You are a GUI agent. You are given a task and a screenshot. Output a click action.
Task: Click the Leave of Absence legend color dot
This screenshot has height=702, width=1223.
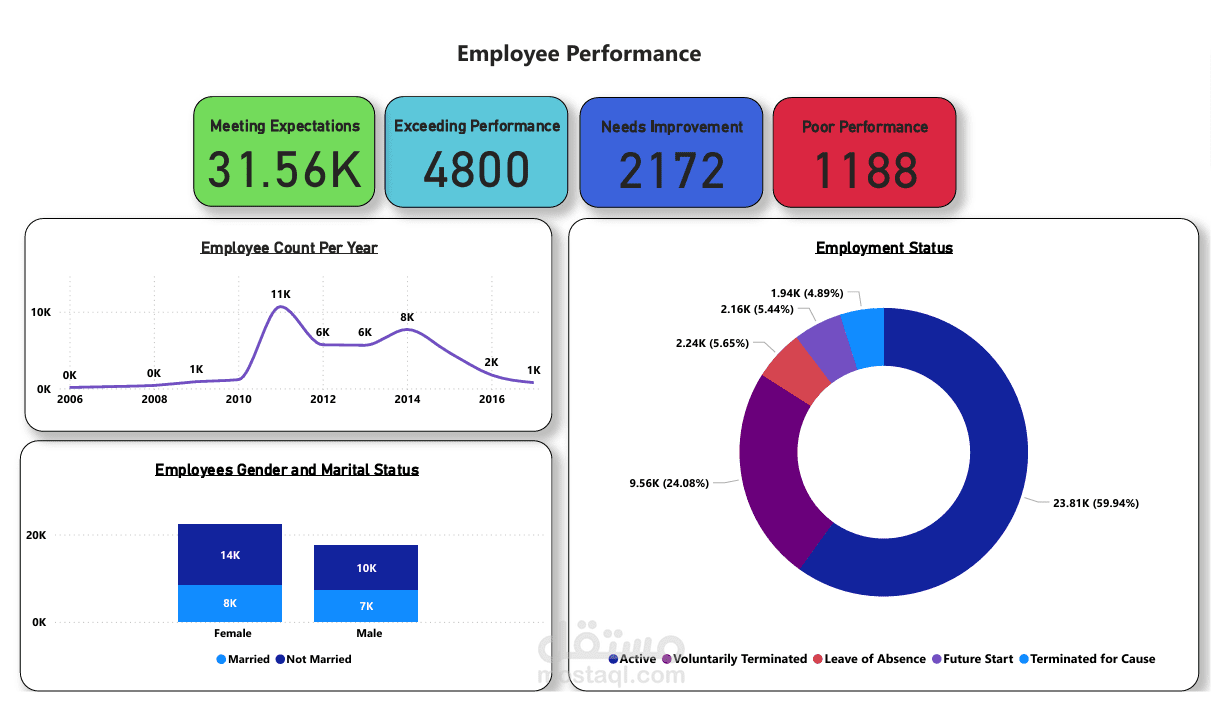(x=816, y=659)
